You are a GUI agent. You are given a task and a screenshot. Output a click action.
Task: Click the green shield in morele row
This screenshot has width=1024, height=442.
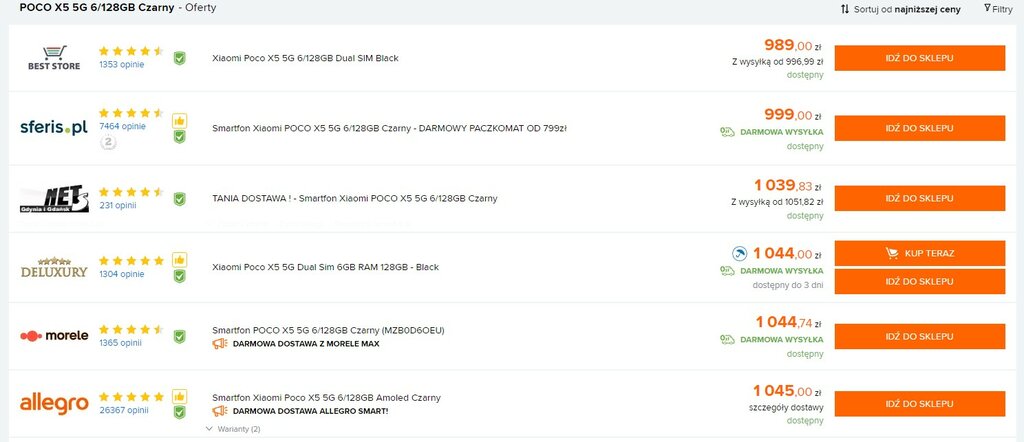click(x=180, y=336)
